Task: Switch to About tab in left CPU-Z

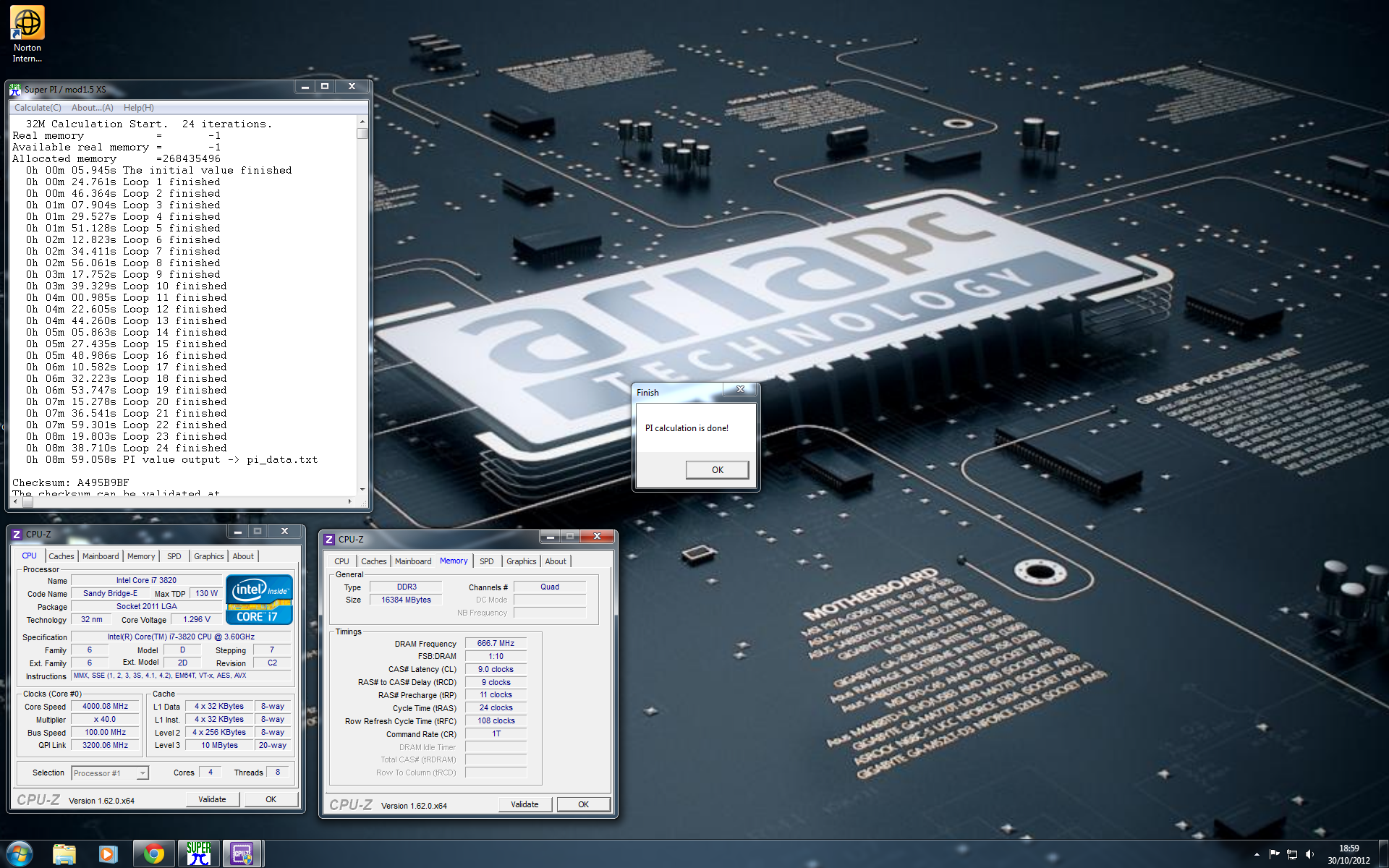Action: 243,556
